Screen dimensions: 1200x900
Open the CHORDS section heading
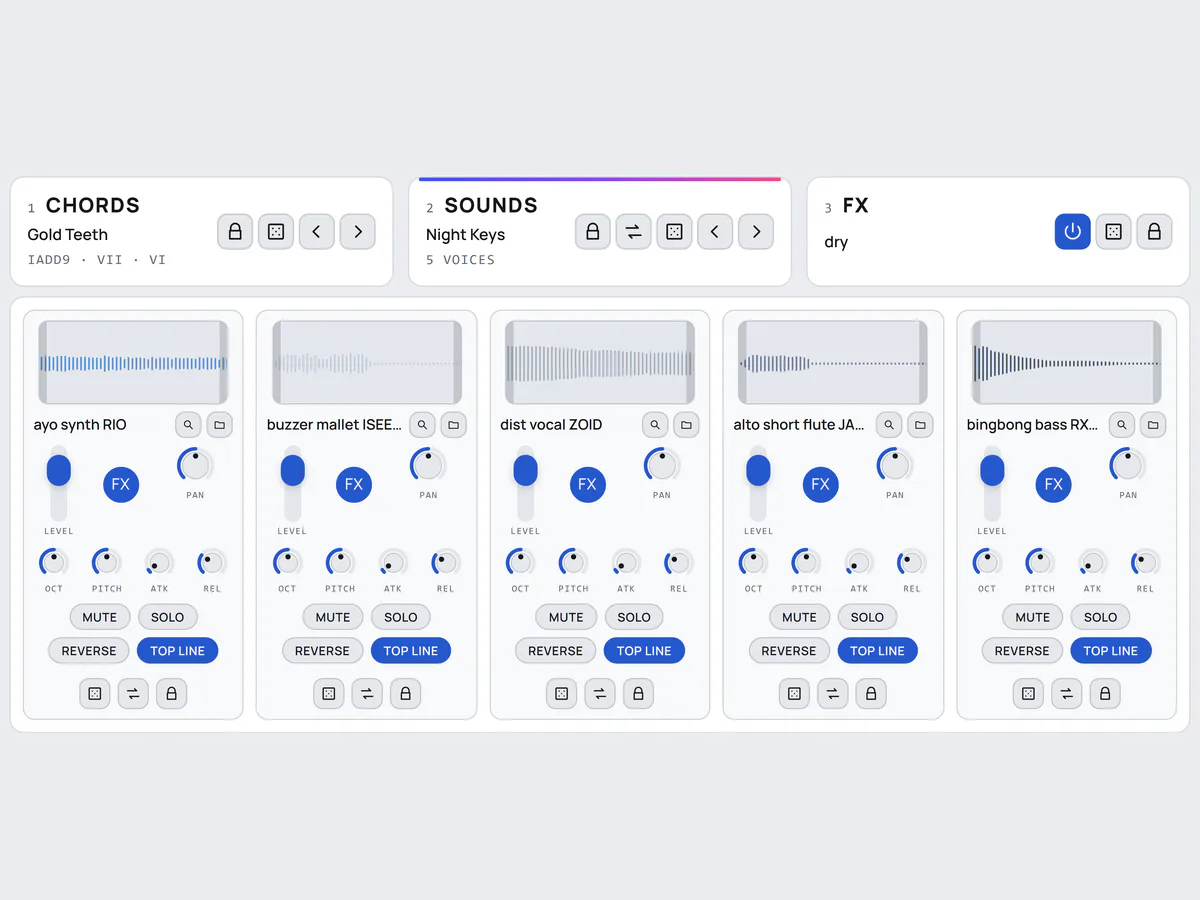(x=93, y=206)
